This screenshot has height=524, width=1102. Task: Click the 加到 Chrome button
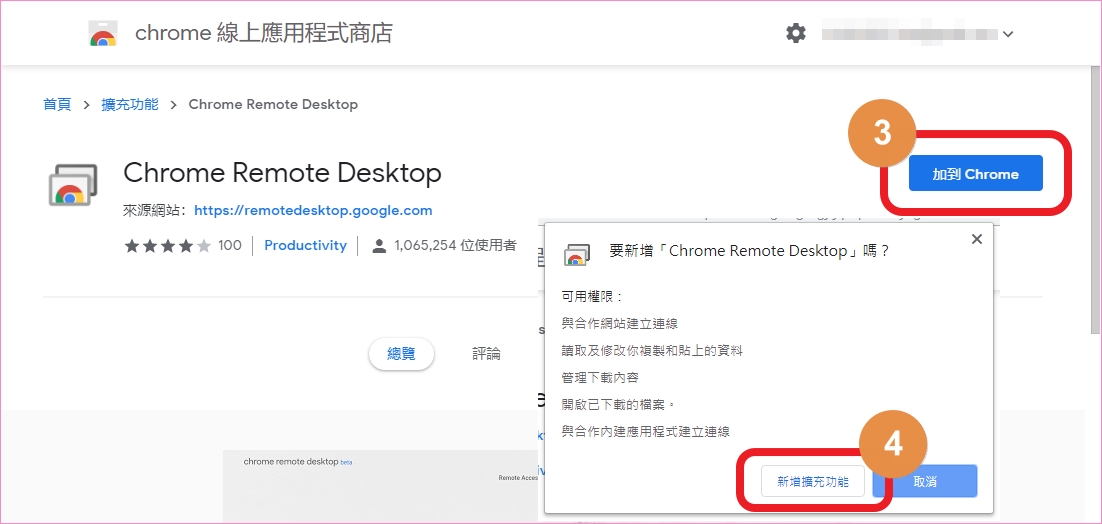tap(975, 173)
